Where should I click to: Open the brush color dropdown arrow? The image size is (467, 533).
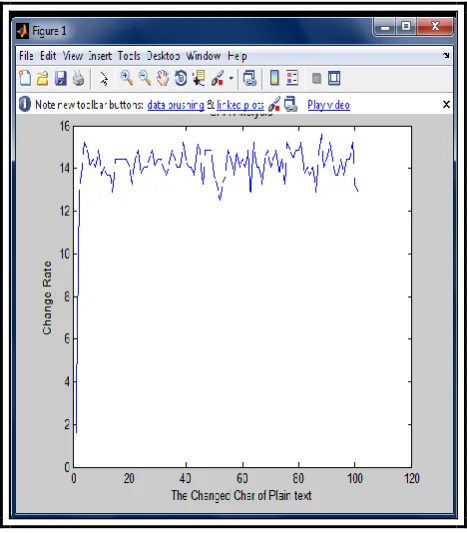tap(231, 78)
